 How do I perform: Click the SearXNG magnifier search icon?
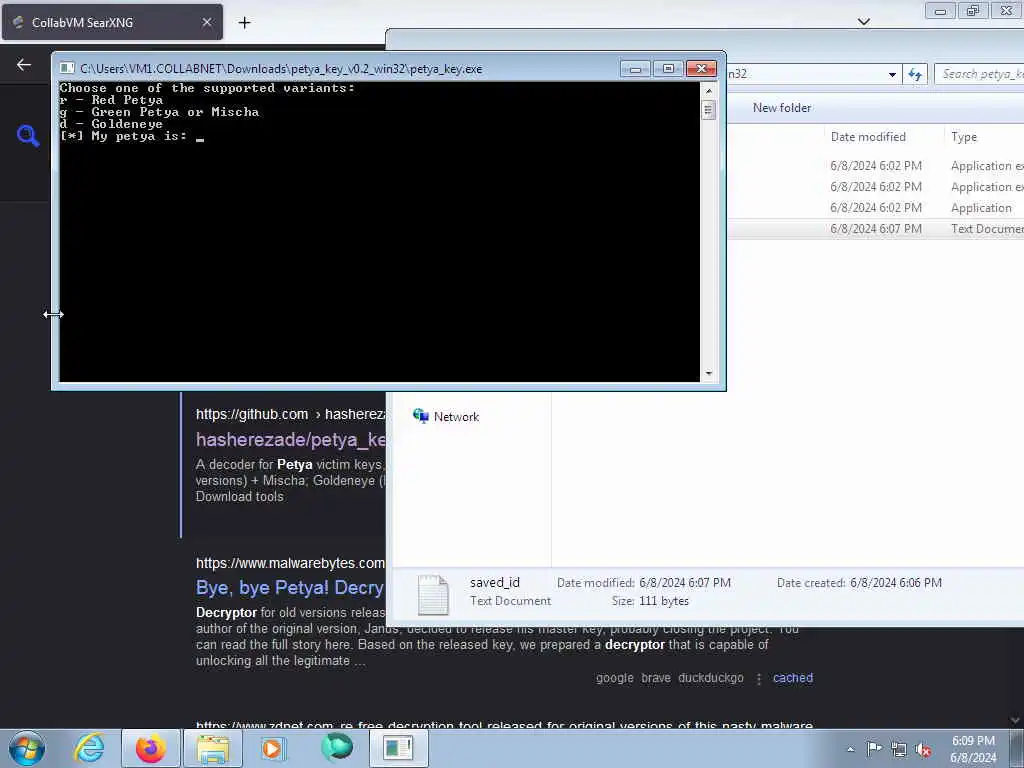28,136
